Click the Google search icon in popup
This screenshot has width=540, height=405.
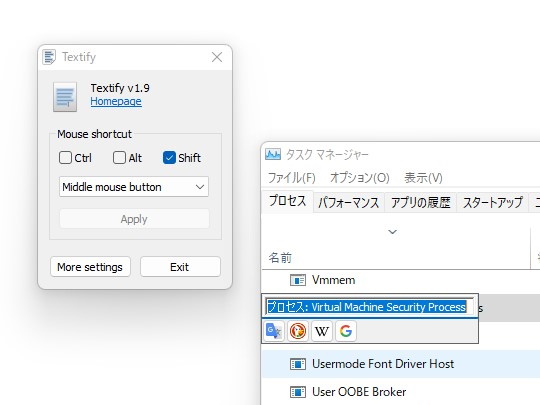click(x=346, y=331)
